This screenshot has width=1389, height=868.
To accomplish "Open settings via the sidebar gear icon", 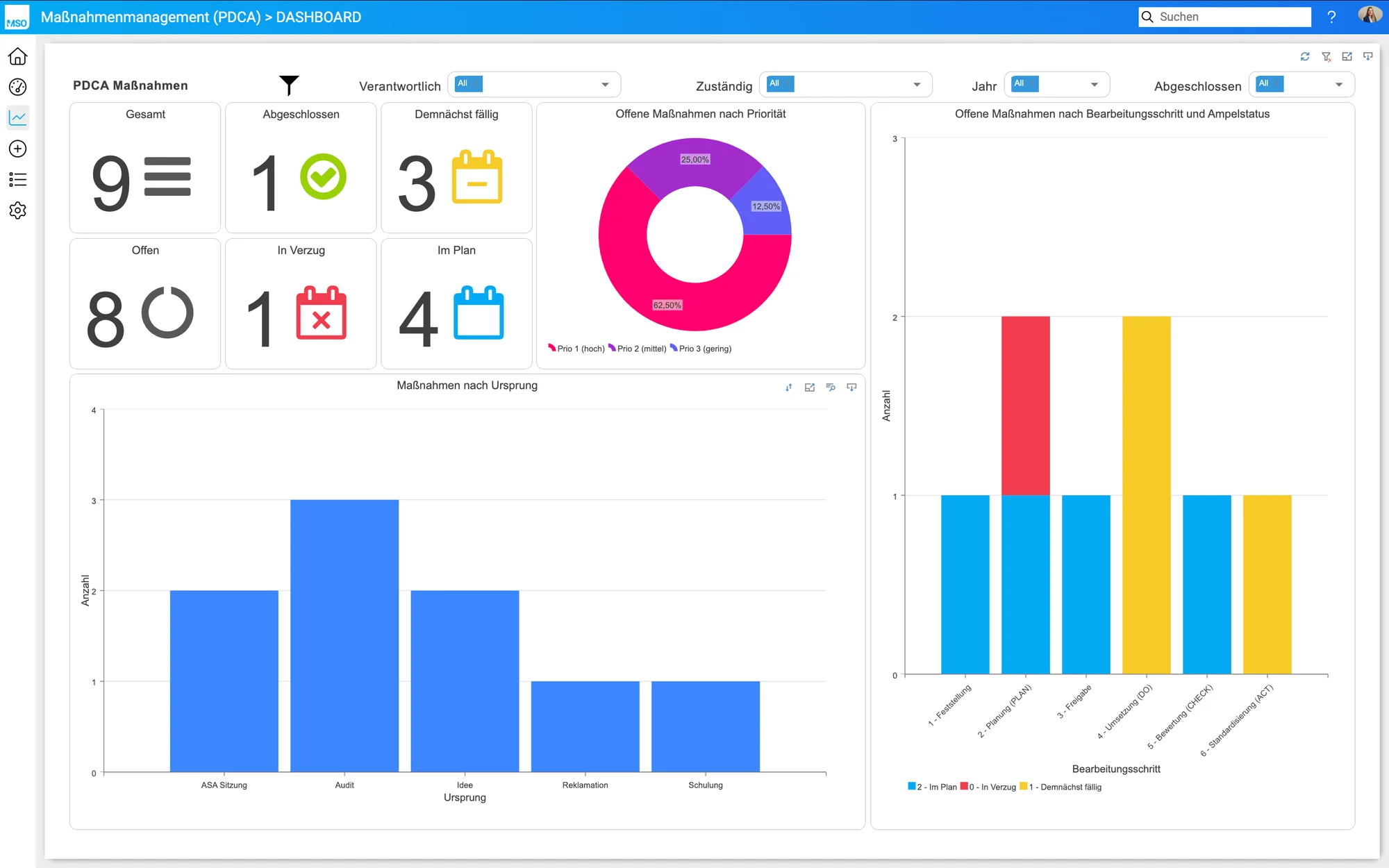I will (17, 210).
